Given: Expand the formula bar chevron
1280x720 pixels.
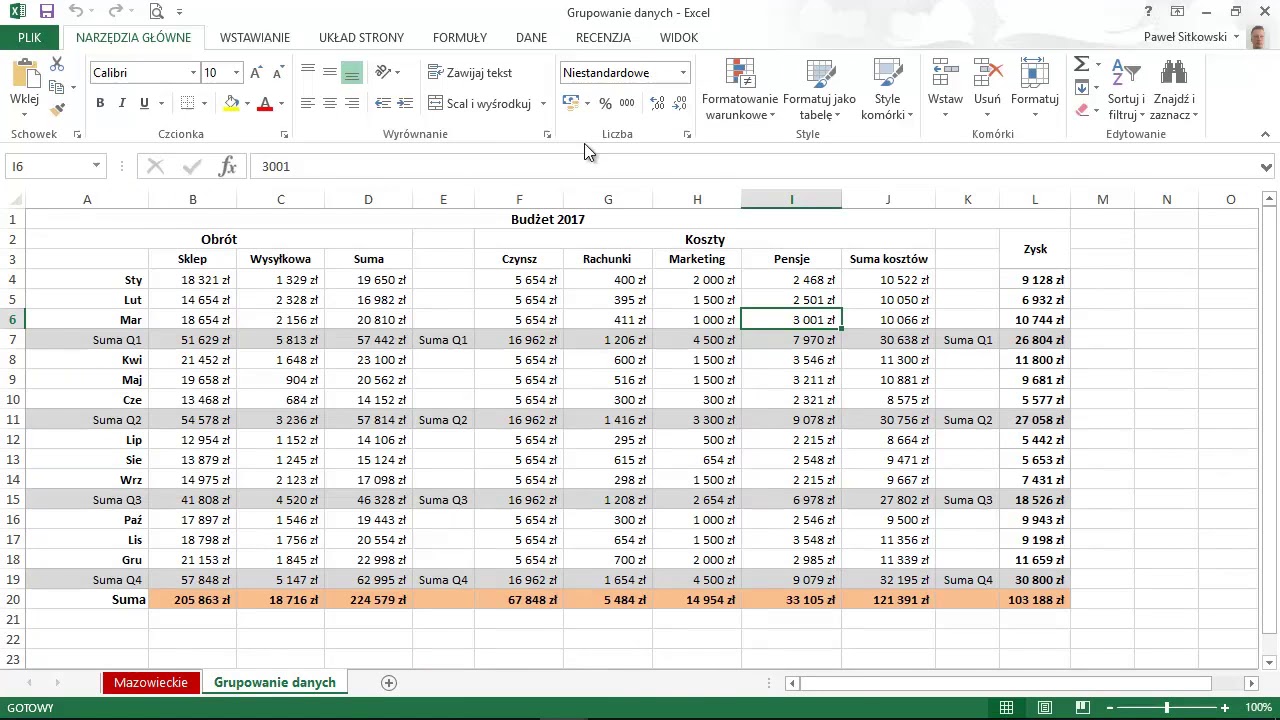Looking at the screenshot, I should click(1266, 167).
